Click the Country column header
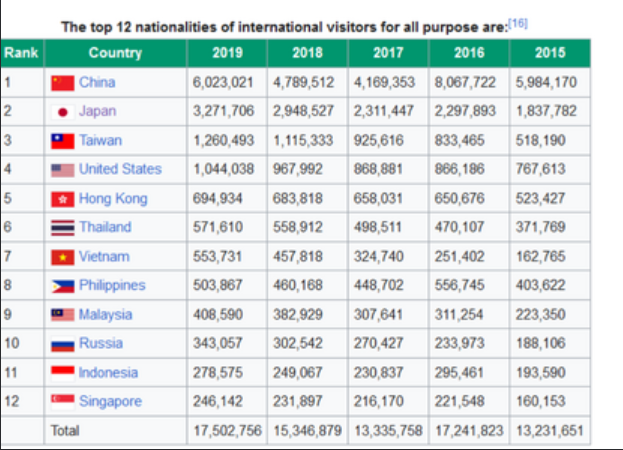The width and height of the screenshot is (623, 450). coord(114,53)
